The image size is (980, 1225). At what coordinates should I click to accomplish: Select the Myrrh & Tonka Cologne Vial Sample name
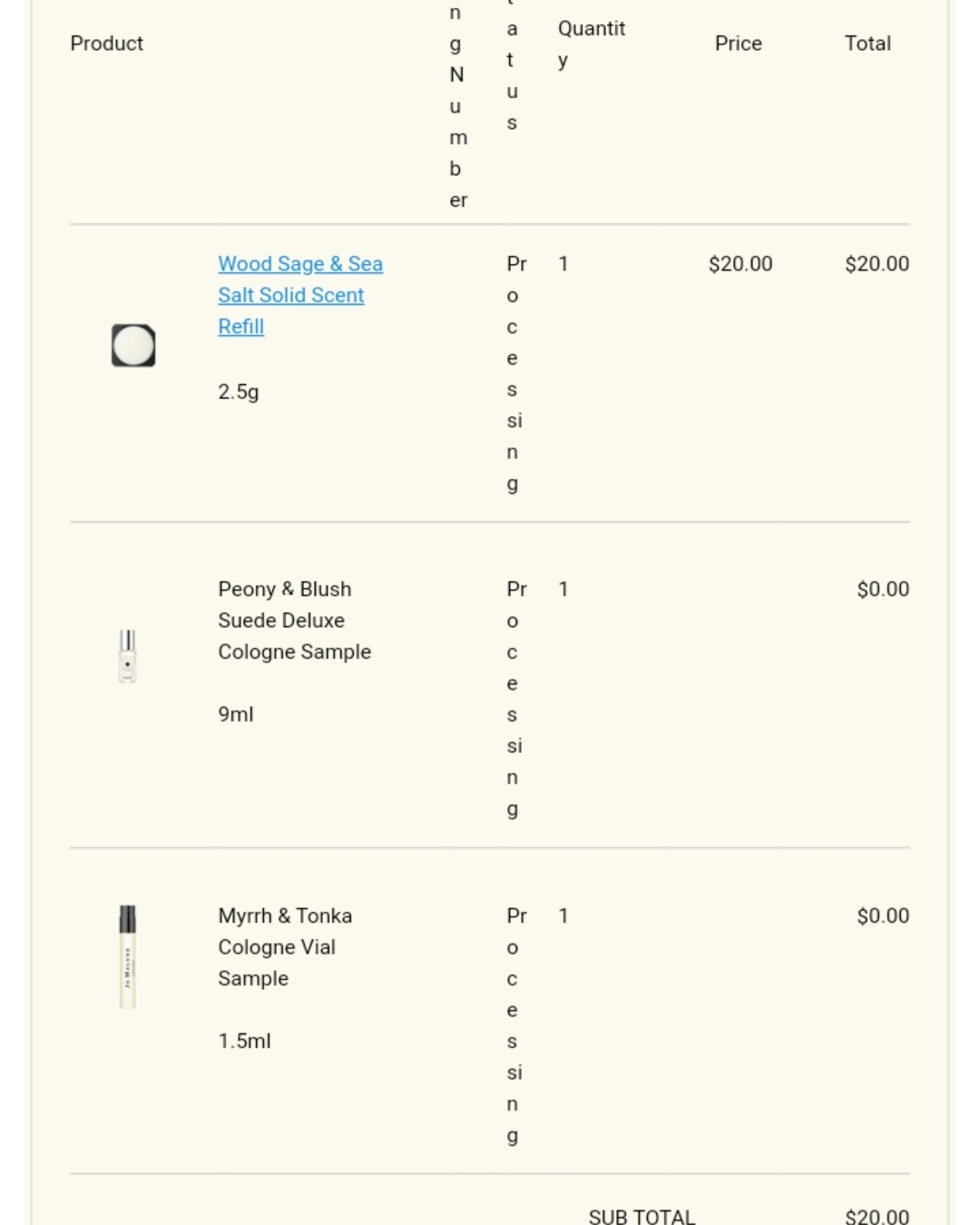285,947
